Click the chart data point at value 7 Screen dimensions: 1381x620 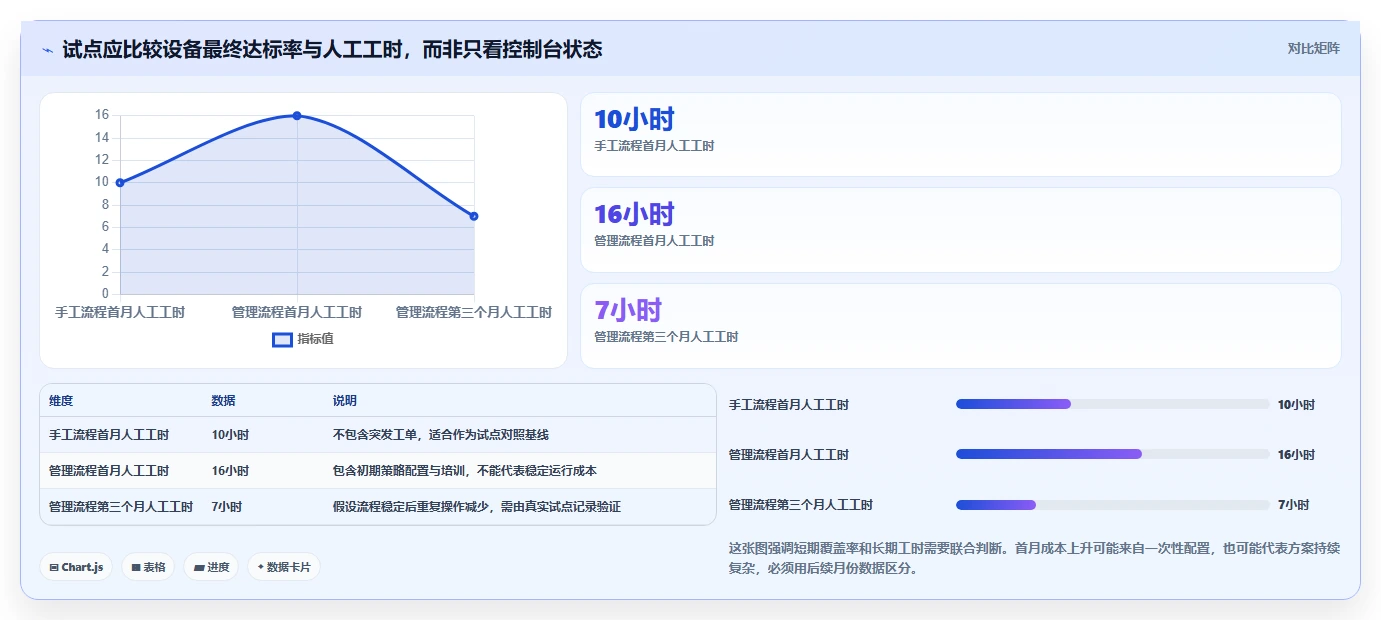pos(474,216)
